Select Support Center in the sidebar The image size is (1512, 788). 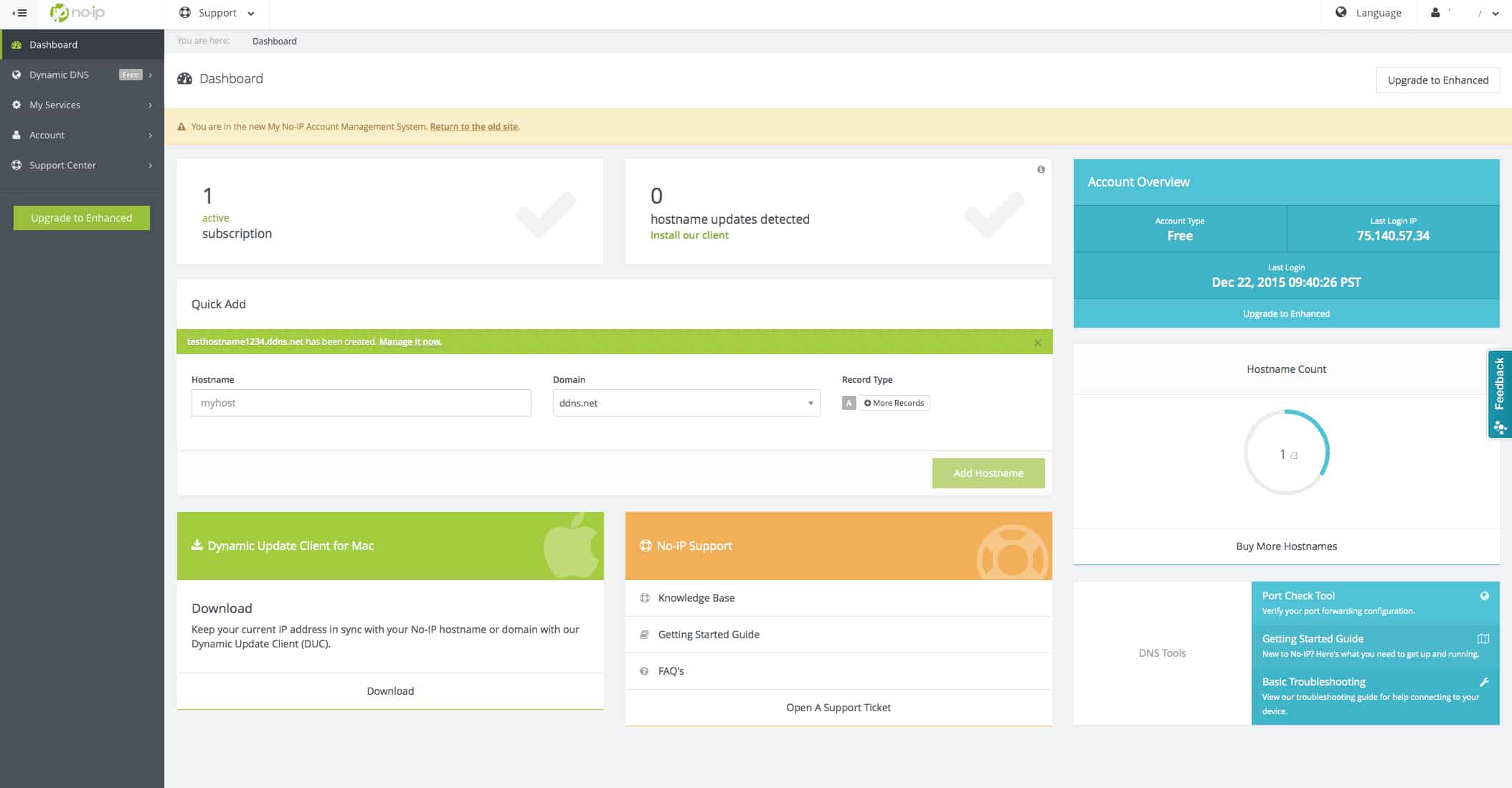pos(82,165)
